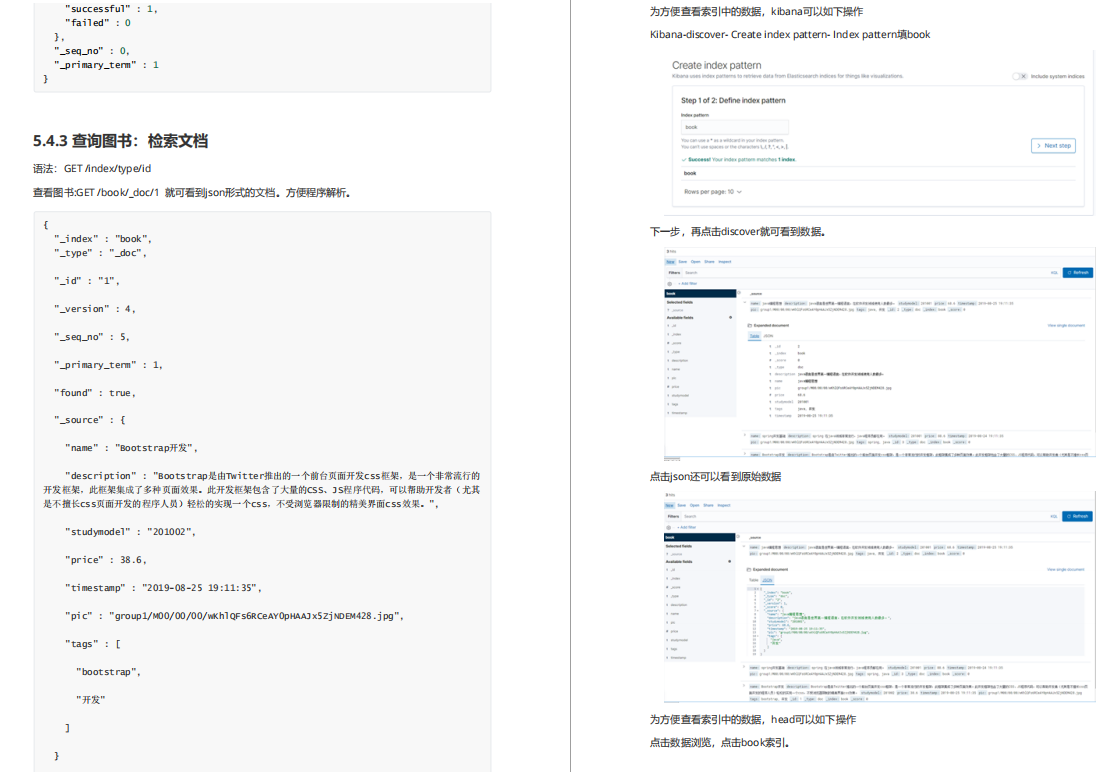Click the line "found" : true in JSON block
This screenshot has height=772, width=1118.
94,393
